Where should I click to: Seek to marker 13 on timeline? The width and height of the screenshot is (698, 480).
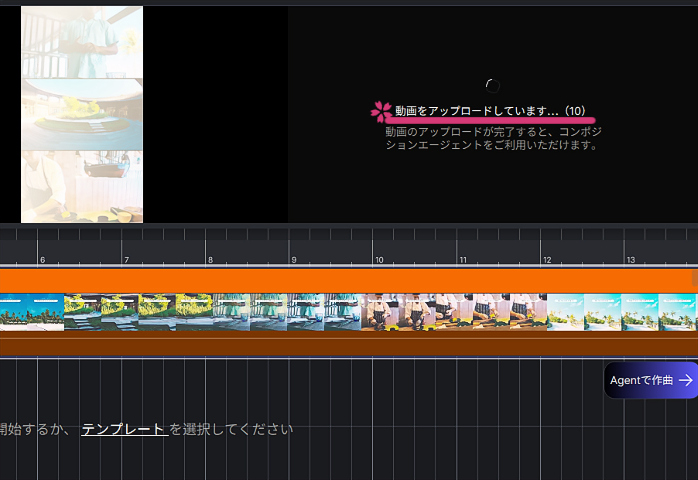tap(630, 259)
